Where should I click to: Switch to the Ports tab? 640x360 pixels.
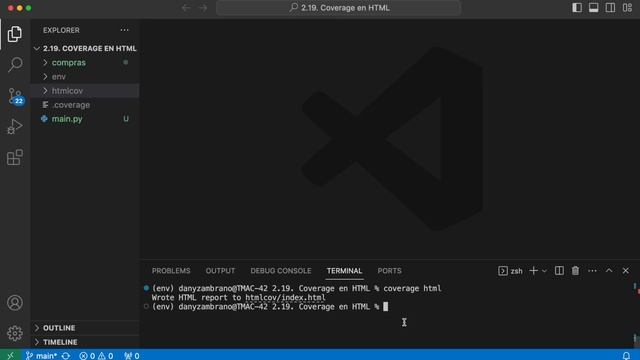[389, 271]
